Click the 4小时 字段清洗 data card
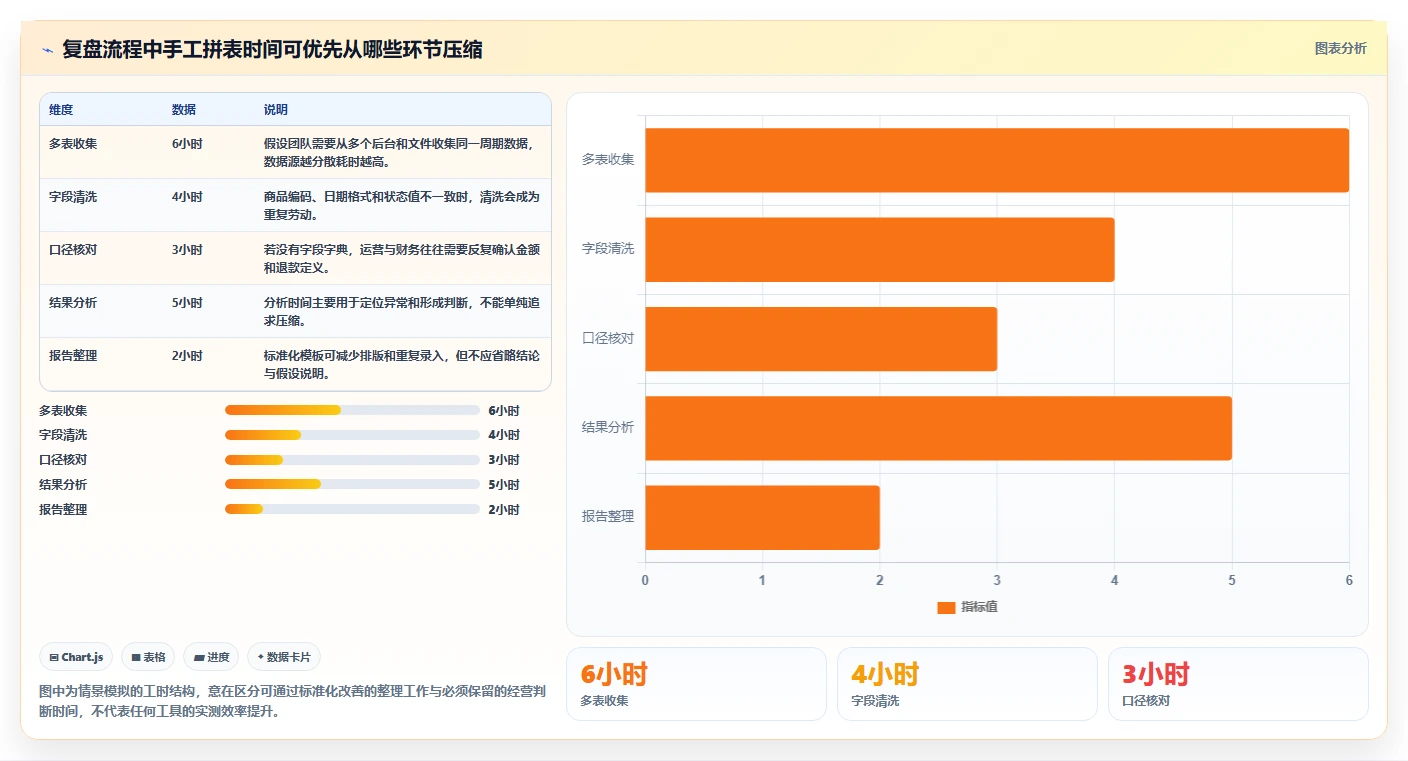The image size is (1408, 761). (967, 684)
